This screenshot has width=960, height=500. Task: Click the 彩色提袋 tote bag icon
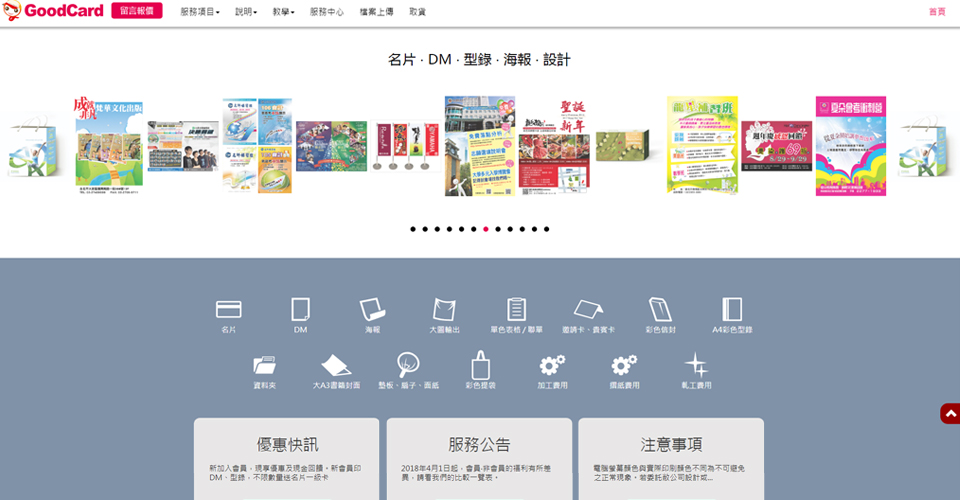[x=480, y=366]
